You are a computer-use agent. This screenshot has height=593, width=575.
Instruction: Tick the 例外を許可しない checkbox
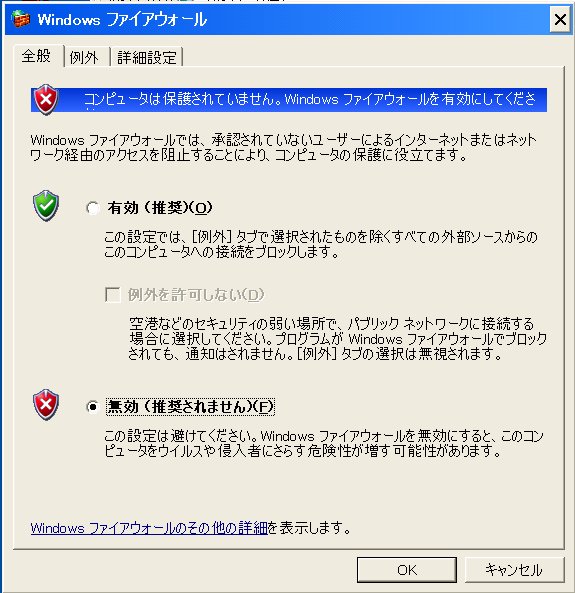point(113,295)
